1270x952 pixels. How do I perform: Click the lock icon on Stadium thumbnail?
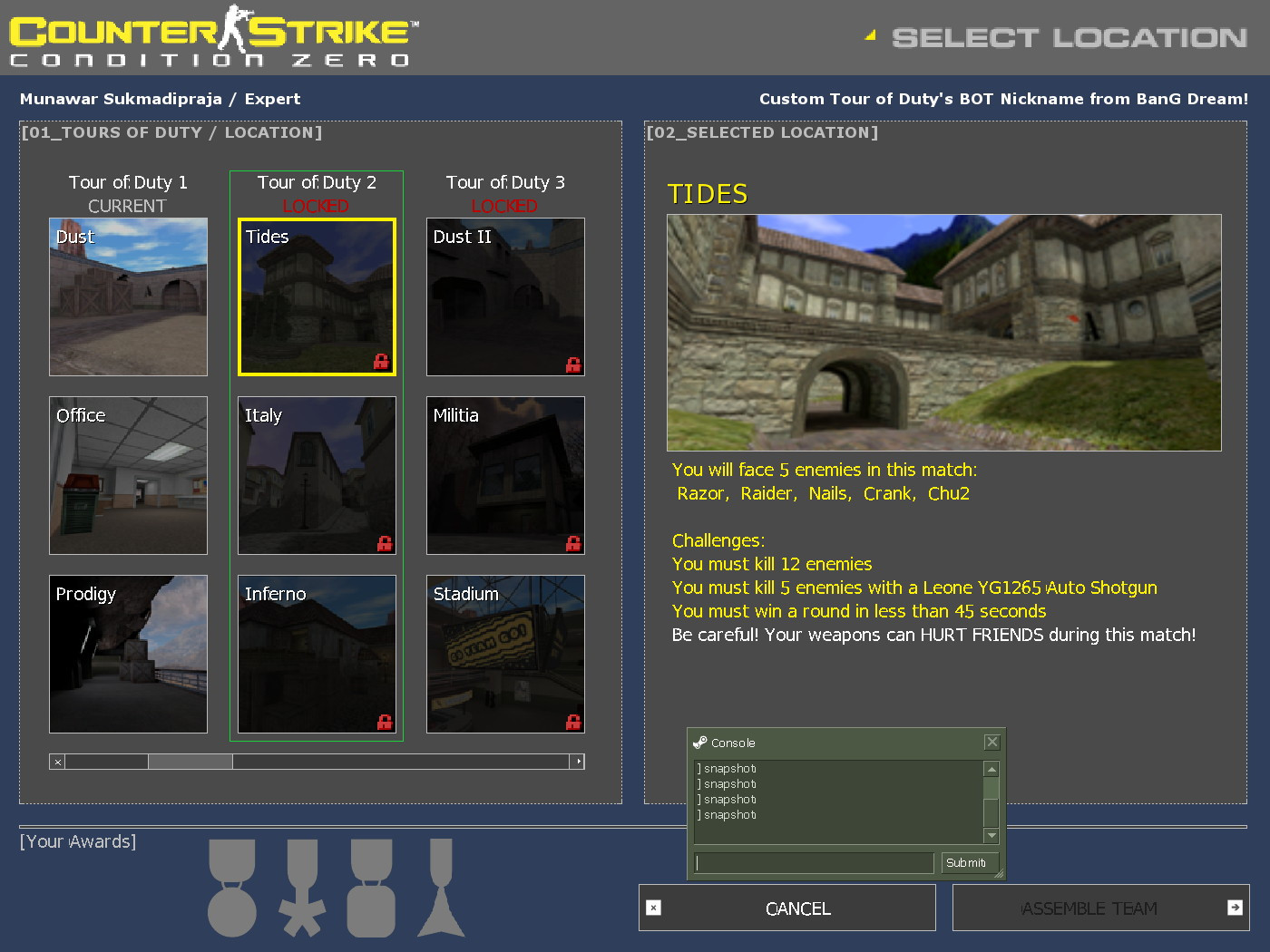click(572, 722)
